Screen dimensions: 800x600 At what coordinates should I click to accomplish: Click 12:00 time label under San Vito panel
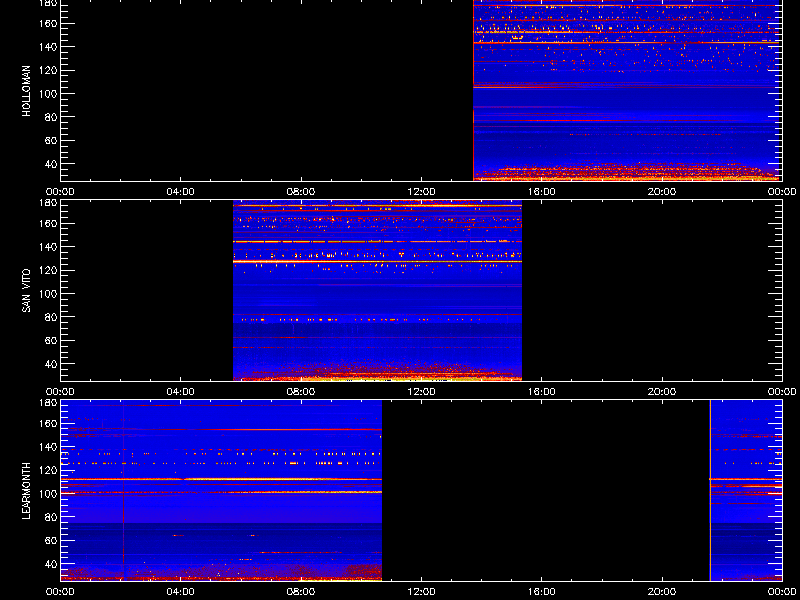(421, 392)
